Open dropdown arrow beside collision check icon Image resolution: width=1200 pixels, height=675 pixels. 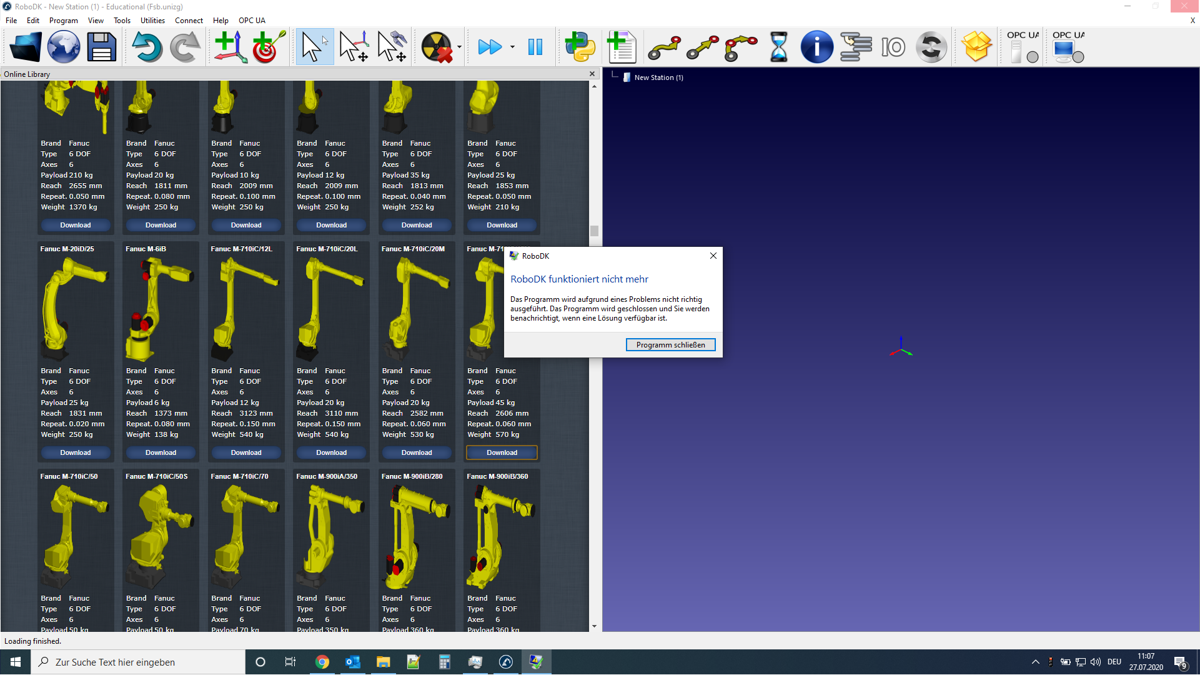pyautogui.click(x=459, y=47)
